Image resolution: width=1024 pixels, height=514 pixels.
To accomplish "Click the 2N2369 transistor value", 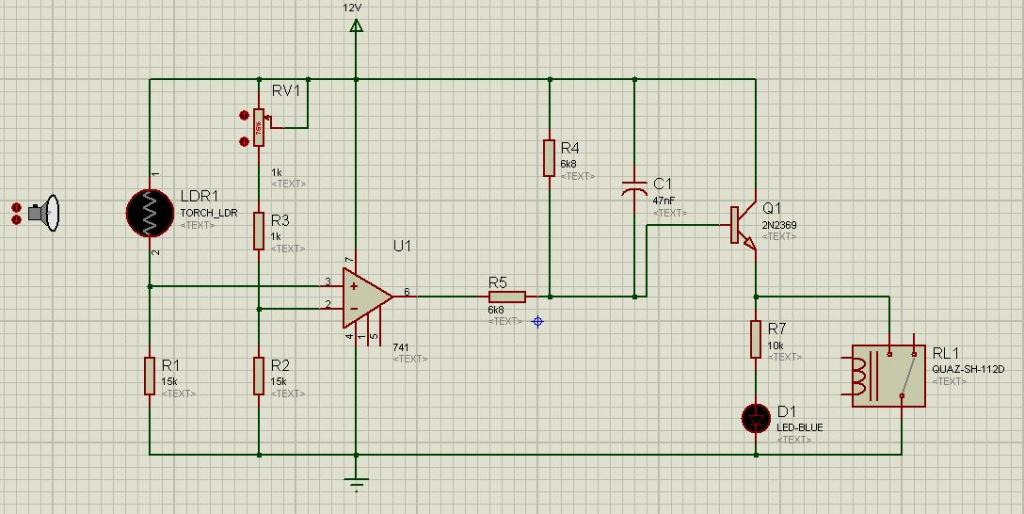I will (779, 225).
